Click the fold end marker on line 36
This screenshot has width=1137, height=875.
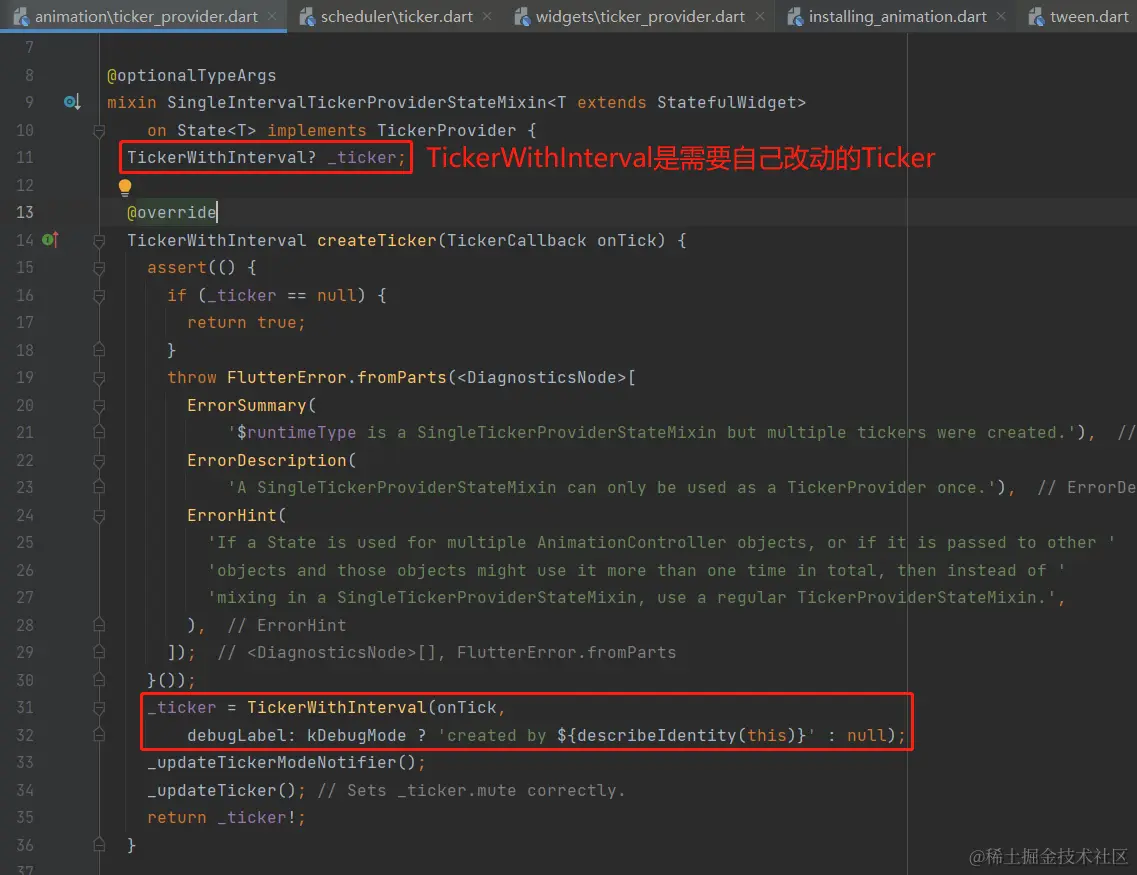(99, 845)
